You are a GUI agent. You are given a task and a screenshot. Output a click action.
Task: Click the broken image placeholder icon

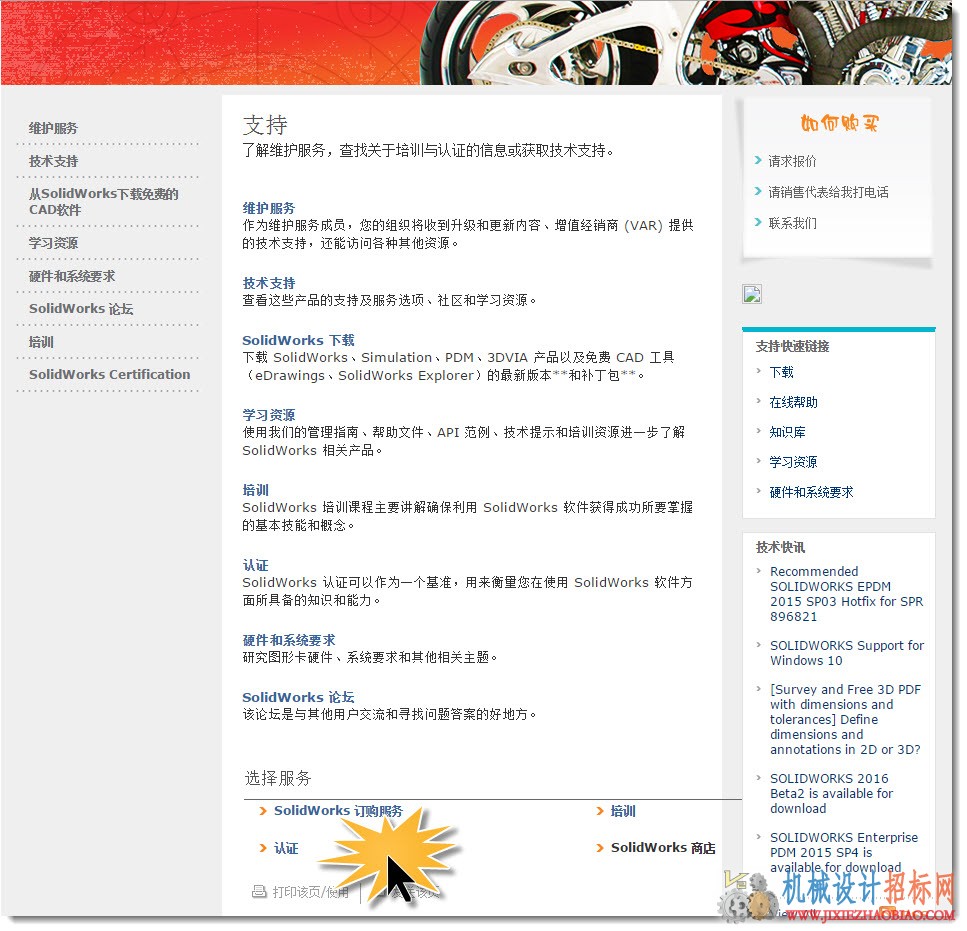pyautogui.click(x=752, y=295)
